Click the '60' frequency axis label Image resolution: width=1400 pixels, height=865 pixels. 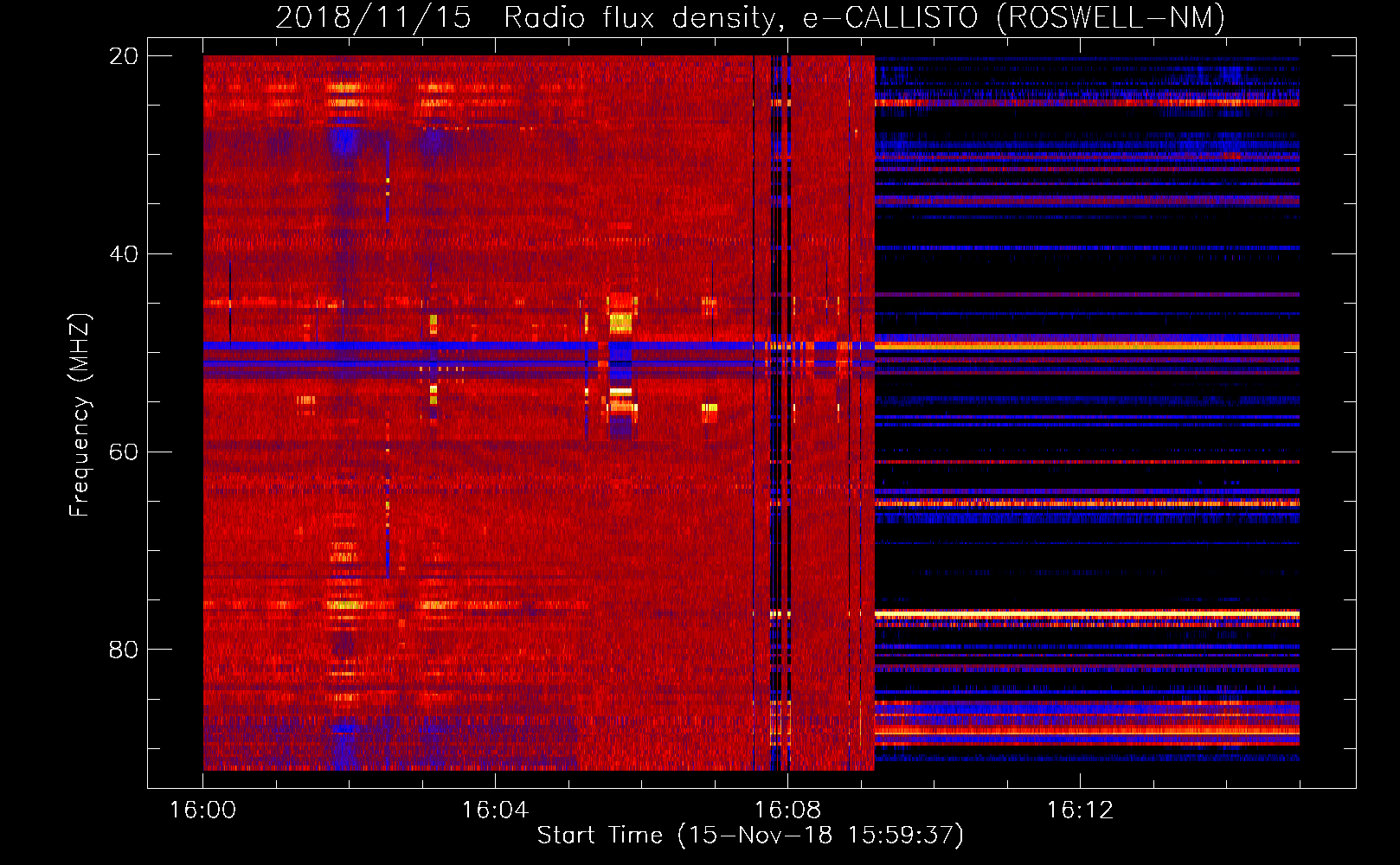pos(123,452)
